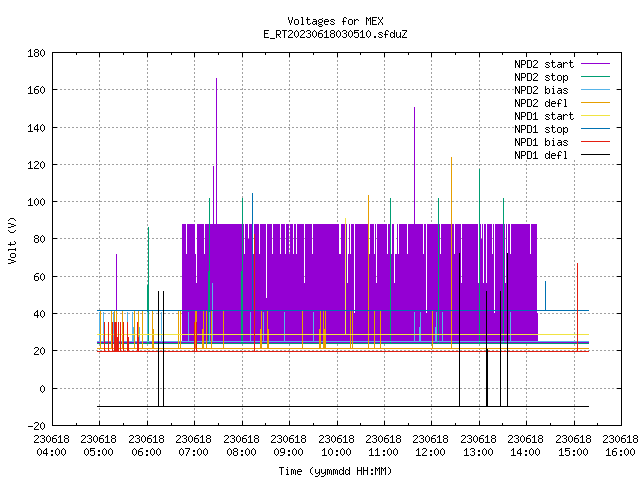
Task: Click the x-axis tick label 11:00
Action: click(x=384, y=452)
